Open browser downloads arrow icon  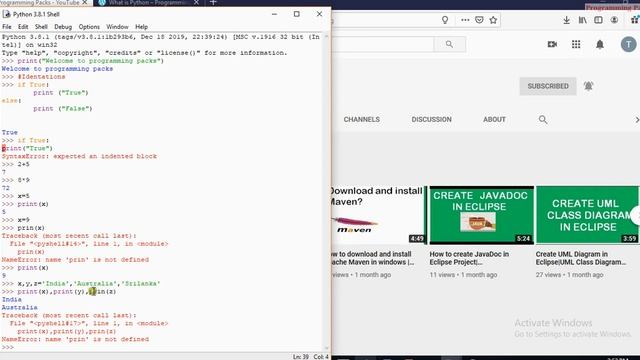[566, 20]
